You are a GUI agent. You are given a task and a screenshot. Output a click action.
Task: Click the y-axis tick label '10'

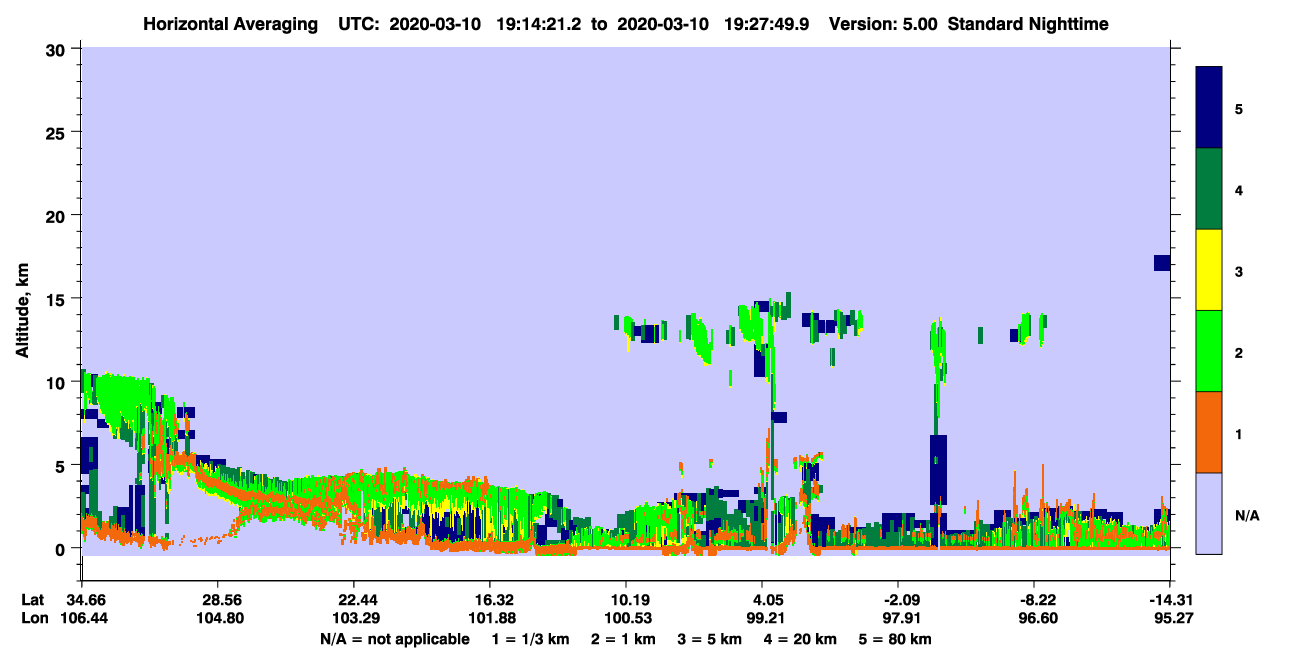coord(58,382)
